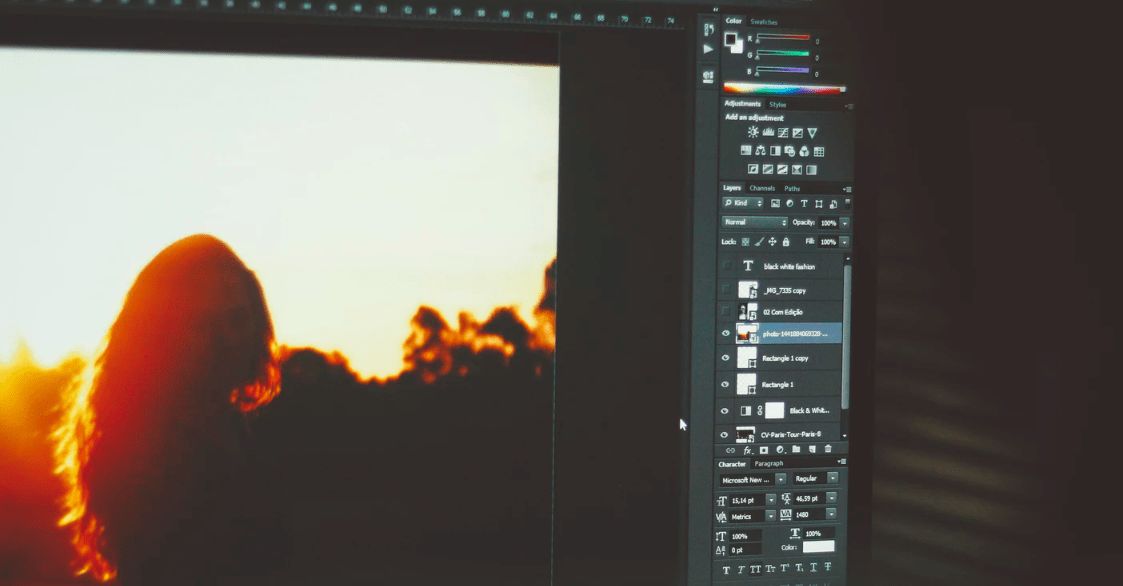Screen dimensions: 1123x586
Task: Add a Brightness/Contrast adjustment
Action: tap(753, 132)
